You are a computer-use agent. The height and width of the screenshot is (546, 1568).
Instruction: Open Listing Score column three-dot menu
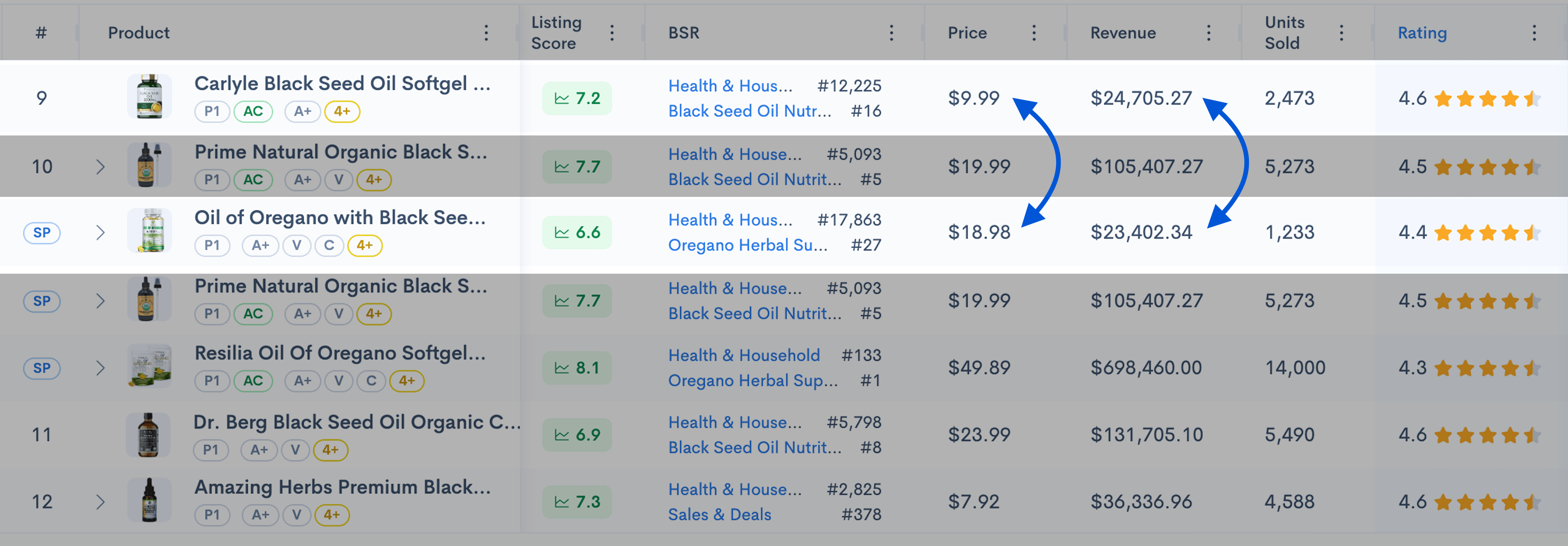click(612, 33)
